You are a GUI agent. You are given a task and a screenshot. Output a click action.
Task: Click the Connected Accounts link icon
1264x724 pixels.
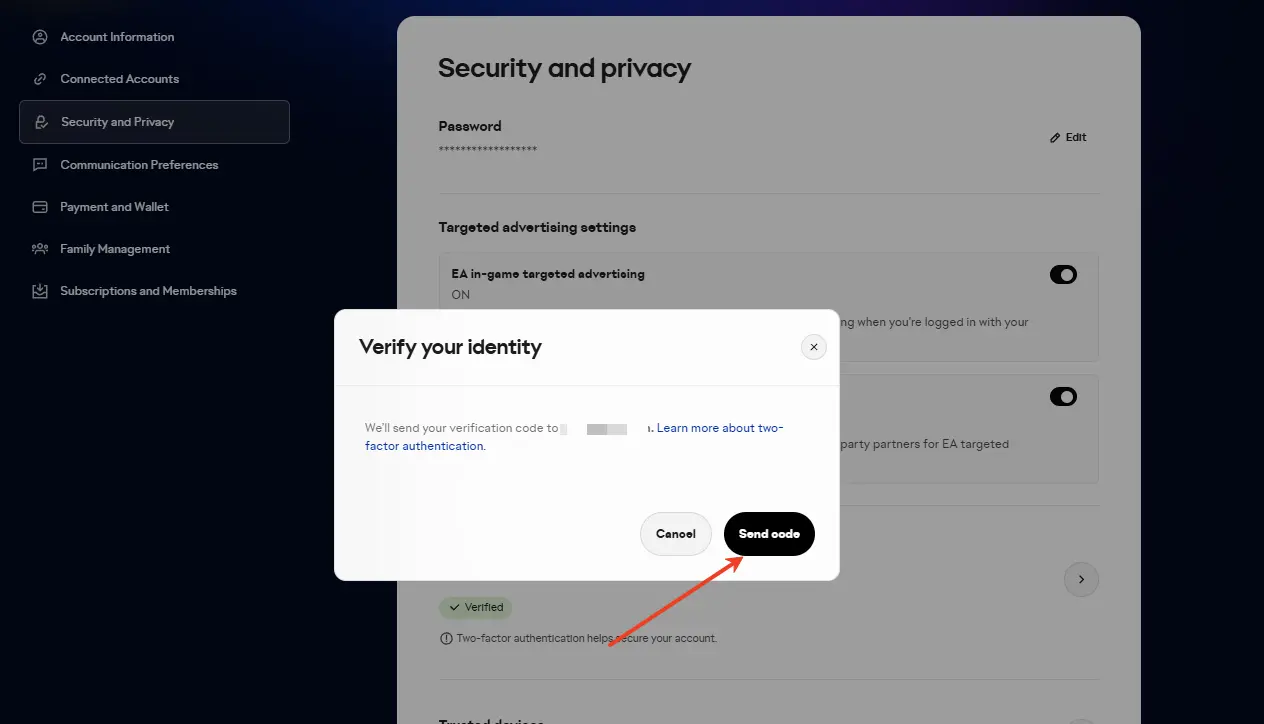(x=40, y=79)
